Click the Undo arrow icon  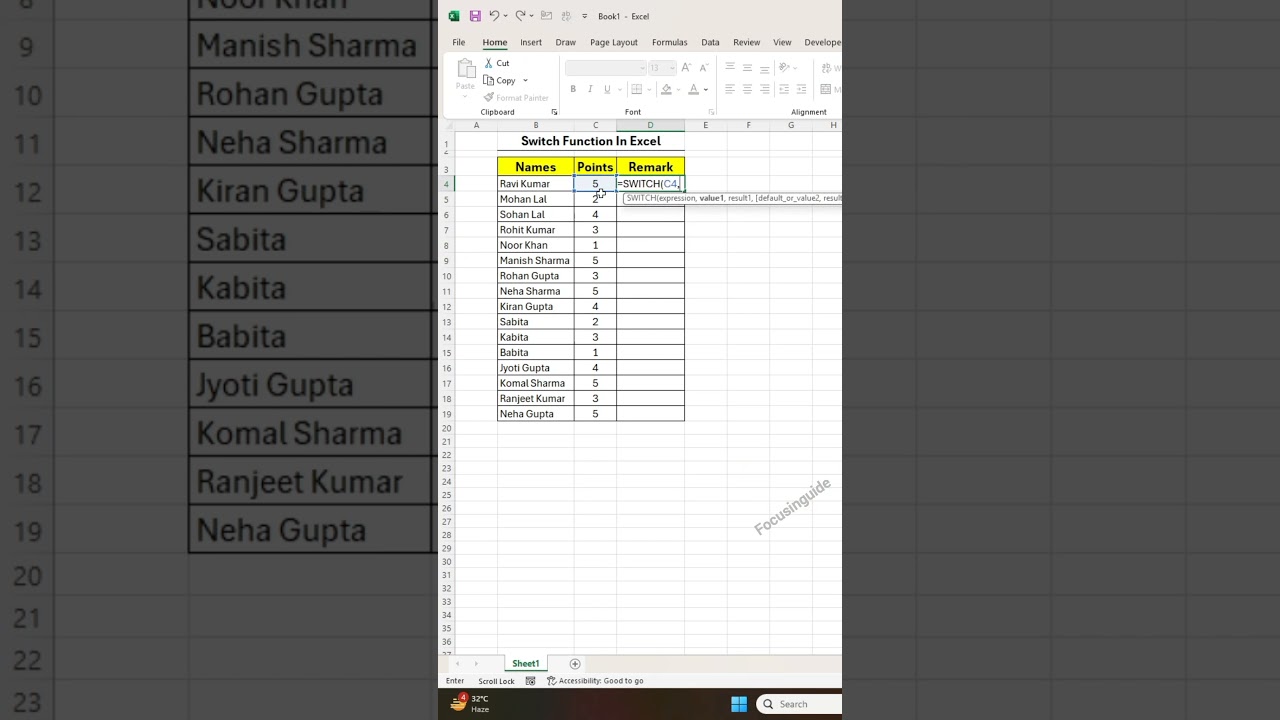coord(494,16)
